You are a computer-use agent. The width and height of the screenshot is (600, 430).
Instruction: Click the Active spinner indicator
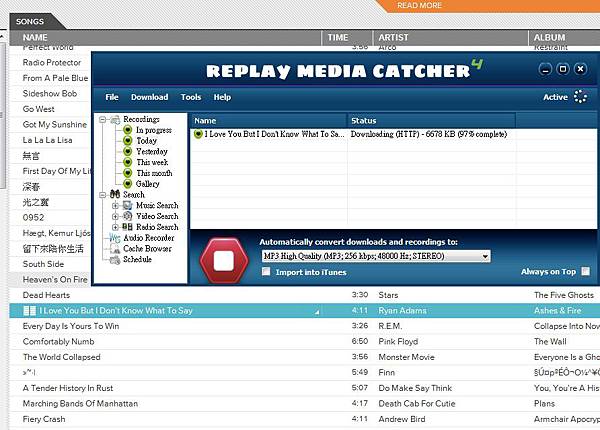580,97
